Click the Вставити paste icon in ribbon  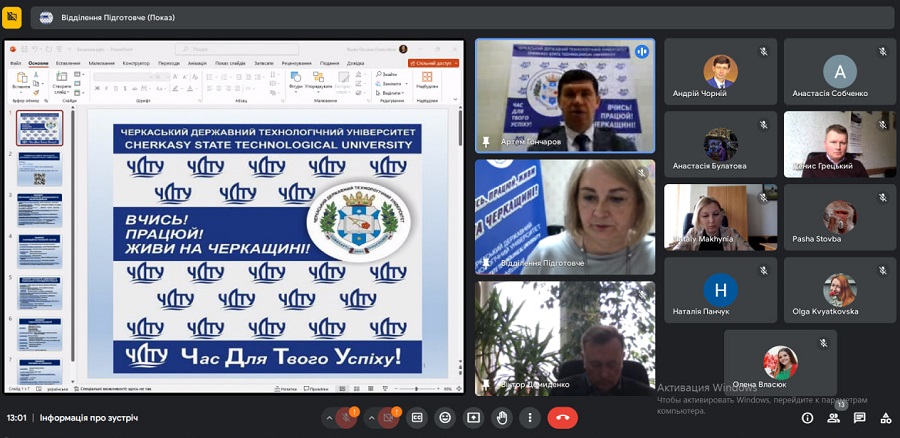(x=22, y=77)
